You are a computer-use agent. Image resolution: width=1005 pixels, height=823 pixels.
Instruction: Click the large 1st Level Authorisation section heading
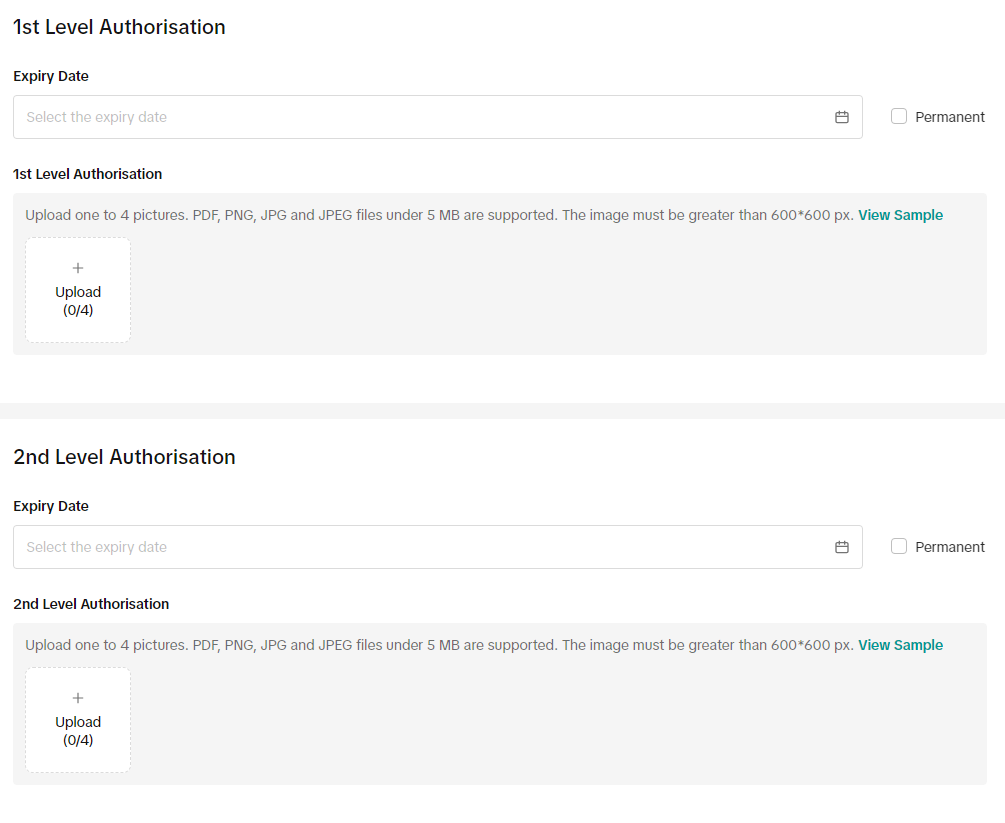pos(119,27)
